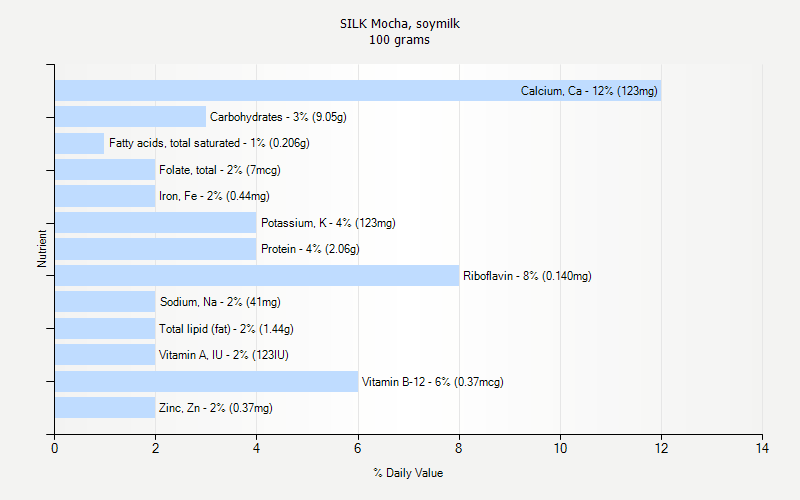Image resolution: width=800 pixels, height=500 pixels.
Task: Select the Potassium, K - 4% label
Action: coord(328,223)
